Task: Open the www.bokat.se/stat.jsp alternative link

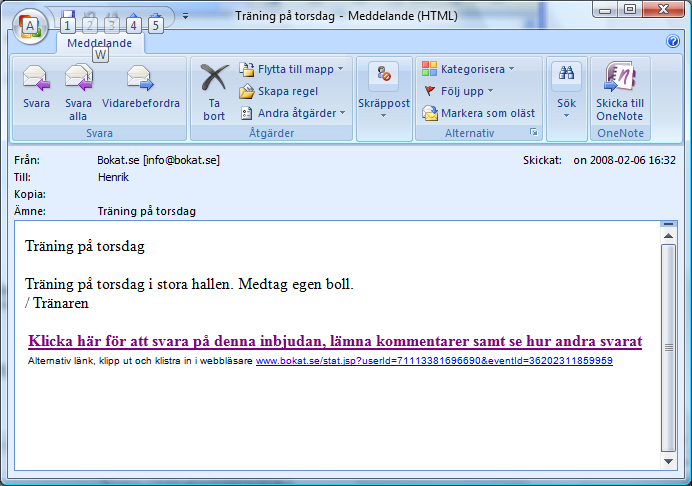Action: 434,361
